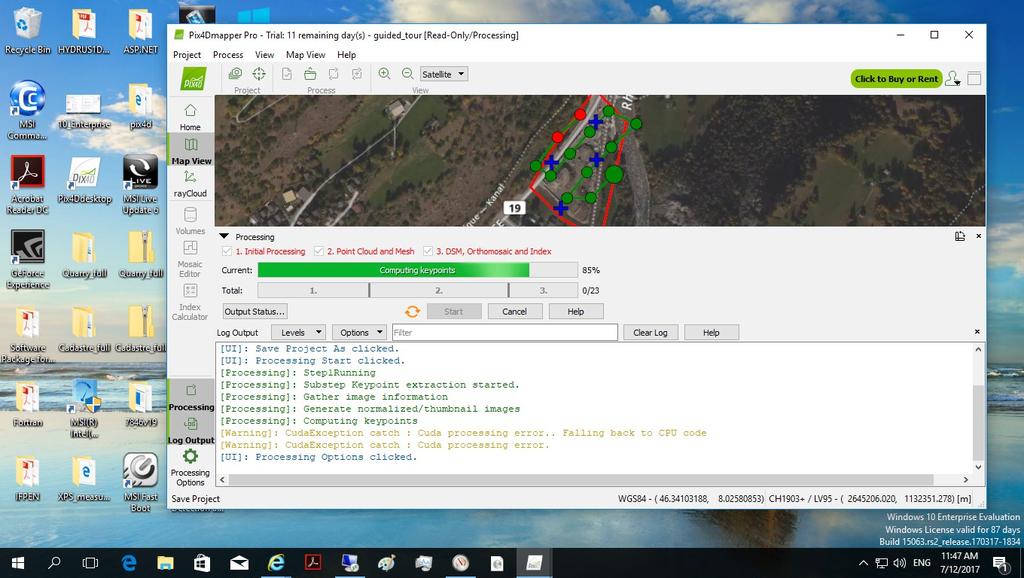Click the GCP/MTP manager crosshair icon
This screenshot has width=1024, height=578.
(x=259, y=74)
